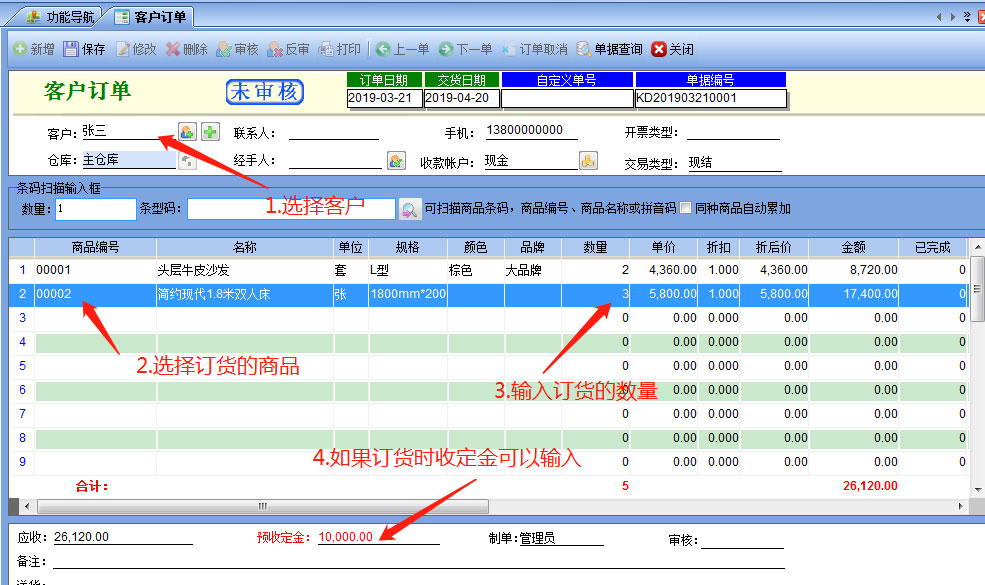985x585 pixels.
Task: Open the 仓库 warehouse selector icon
Action: (x=187, y=160)
